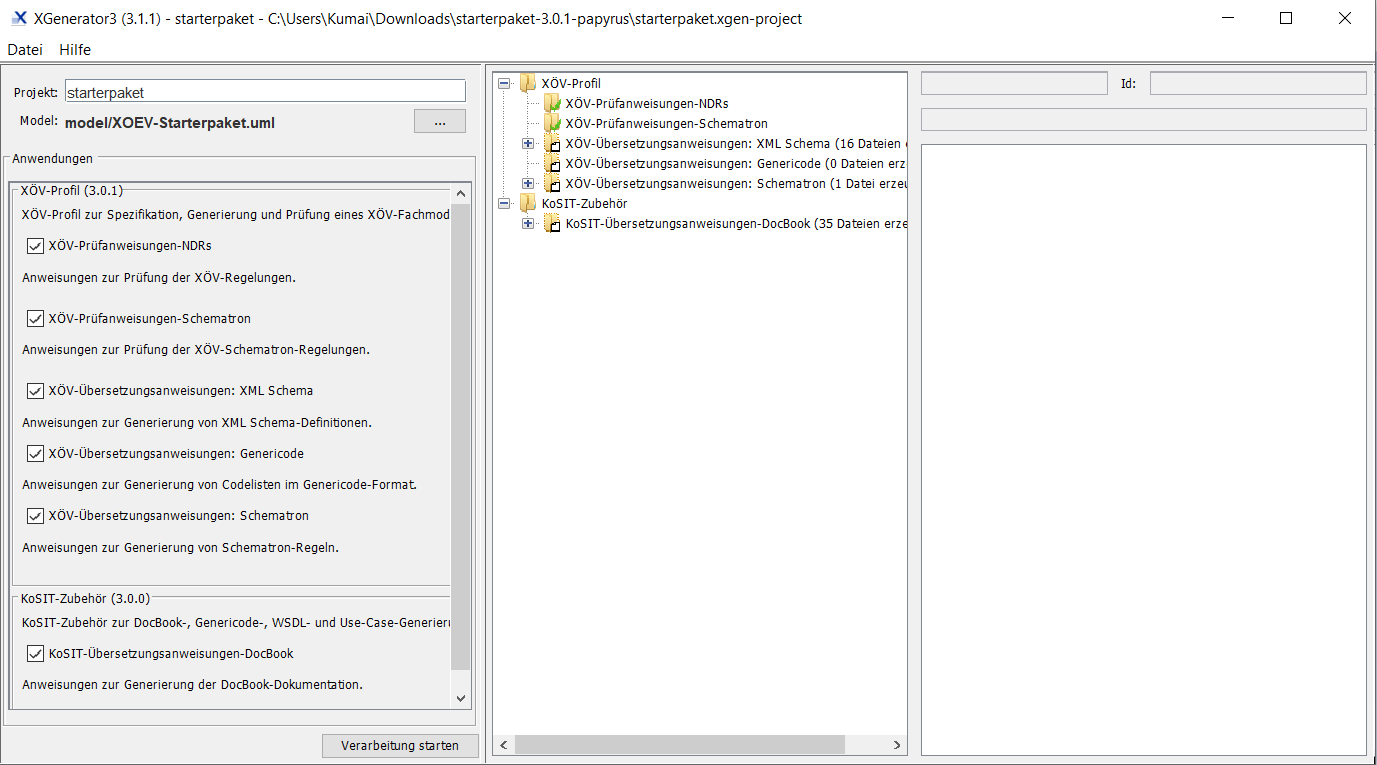This screenshot has height=765, width=1377.
Task: Uncheck XÖV-Prüfanweisungen-NDRs checkbox
Action: (x=35, y=246)
